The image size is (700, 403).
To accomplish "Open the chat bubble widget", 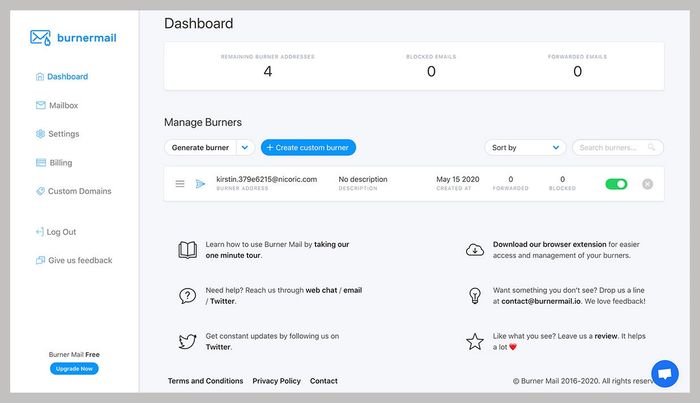I will [x=664, y=373].
